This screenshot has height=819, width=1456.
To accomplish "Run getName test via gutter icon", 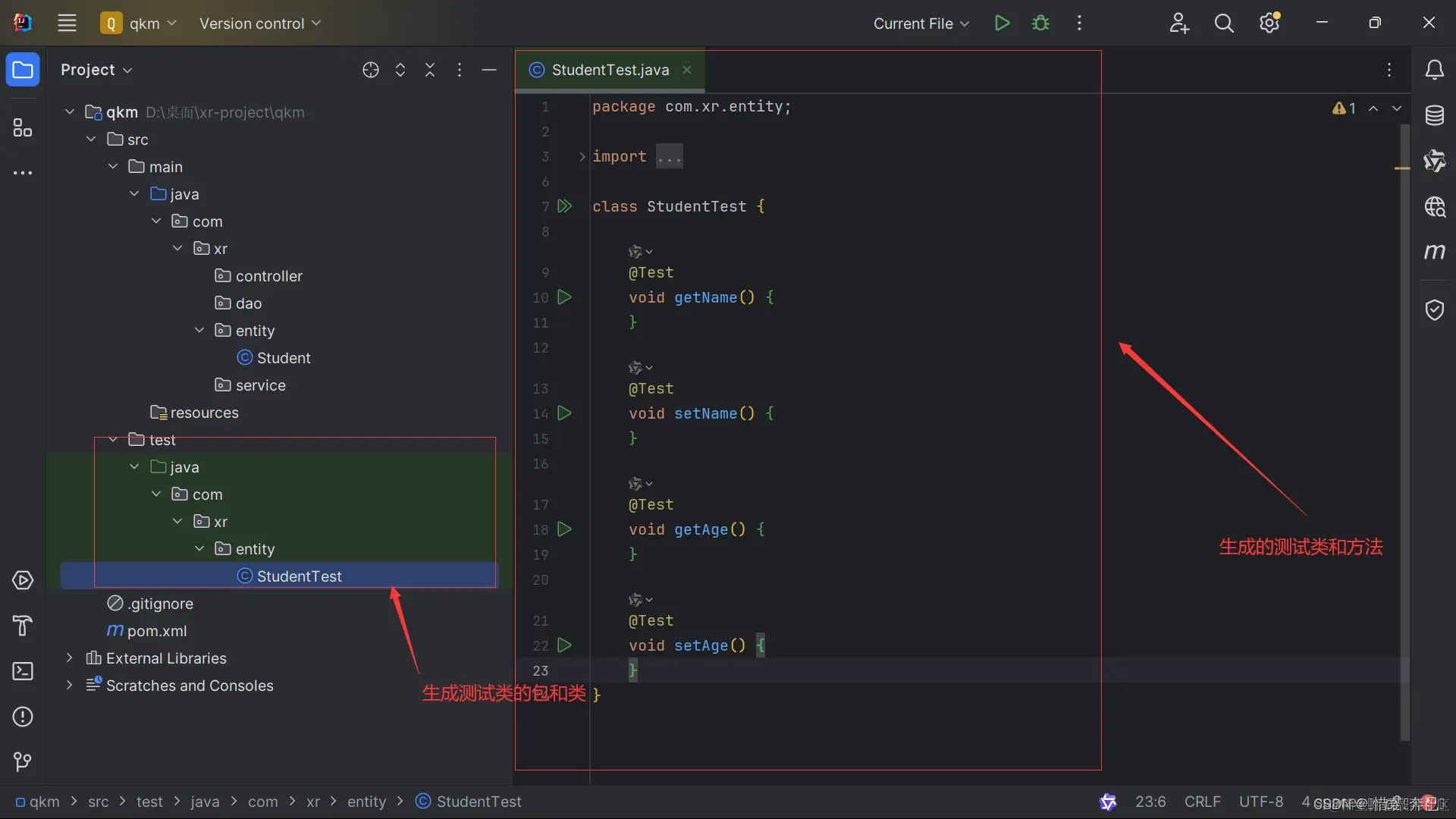I will coord(564,297).
